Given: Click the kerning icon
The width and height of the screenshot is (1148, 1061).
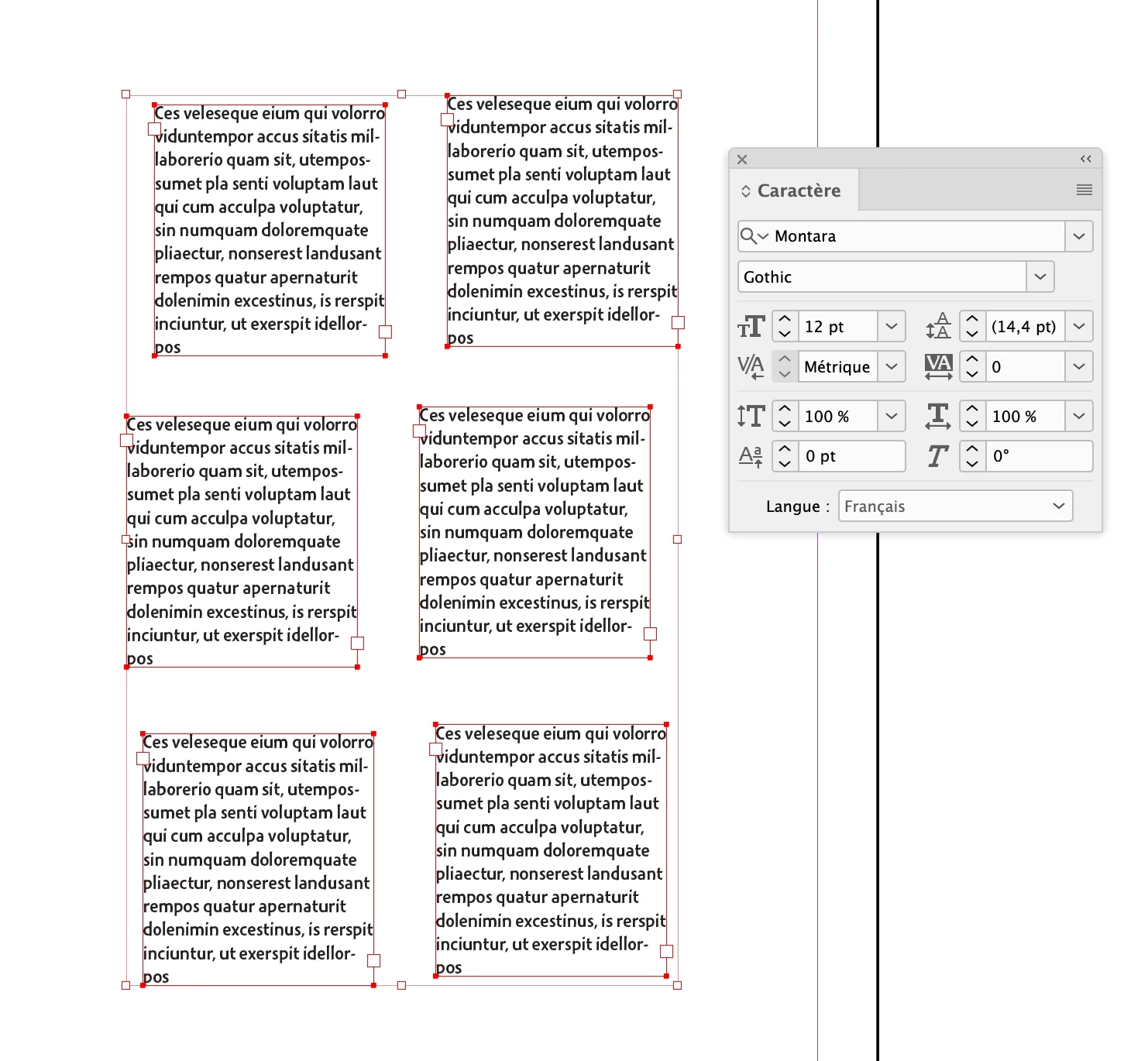Looking at the screenshot, I should coord(751,366).
